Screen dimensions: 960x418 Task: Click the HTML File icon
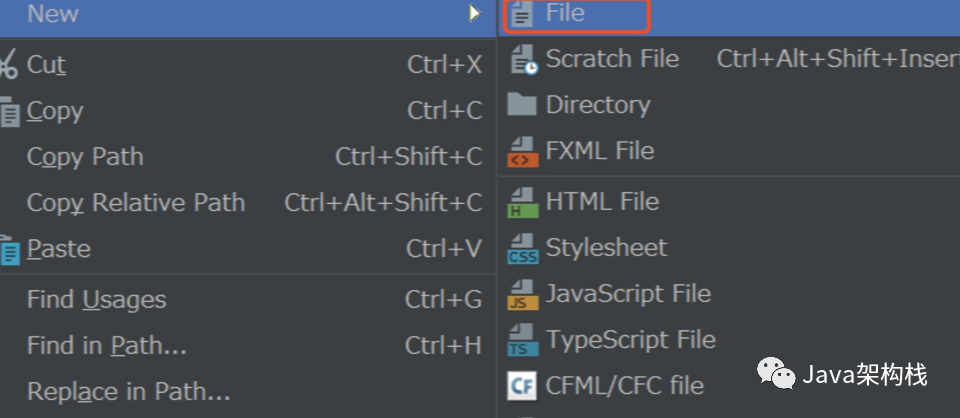522,201
